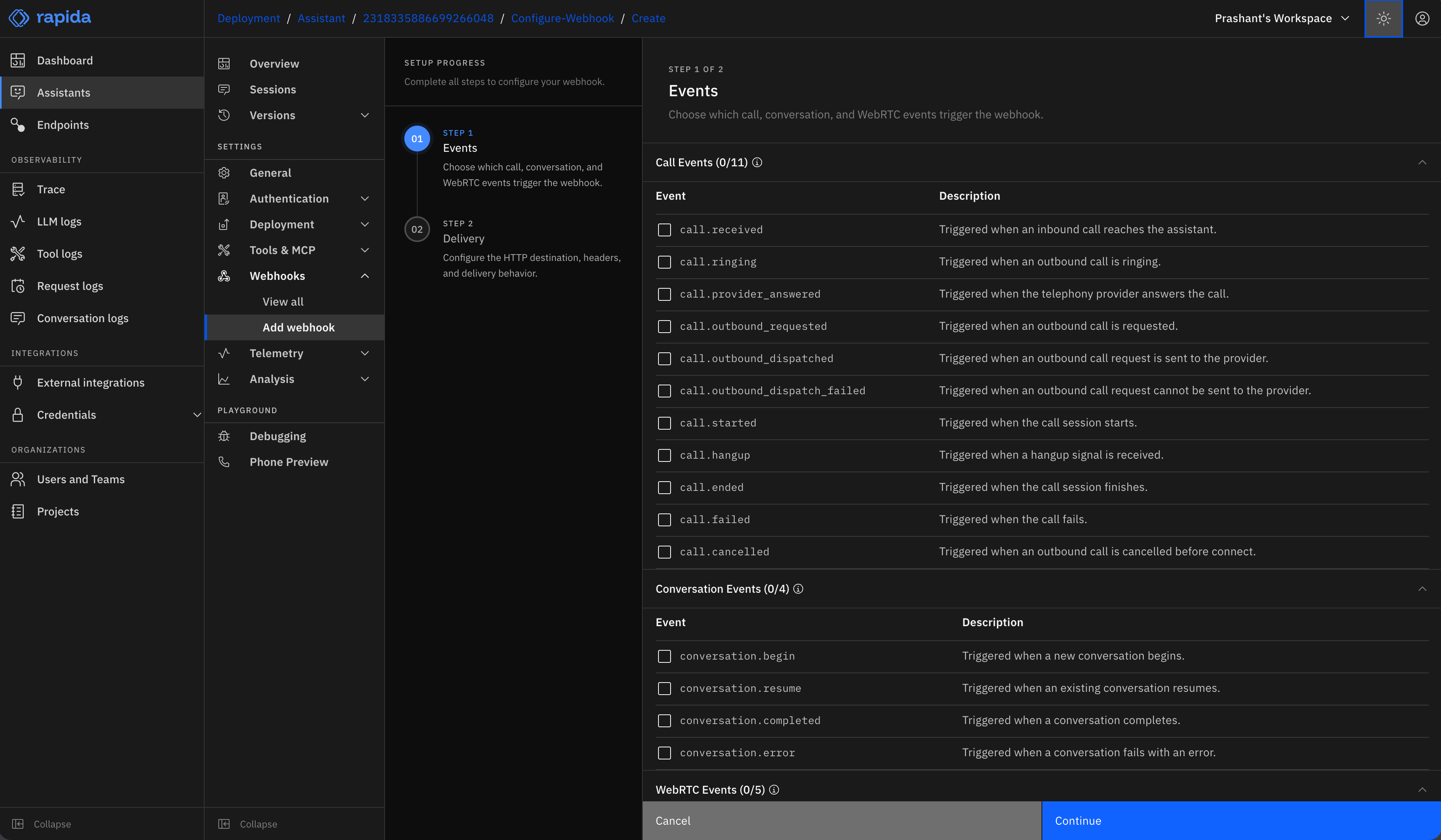1441x840 pixels.
Task: Click the WebRTC Events info icon
Action: 774,790
